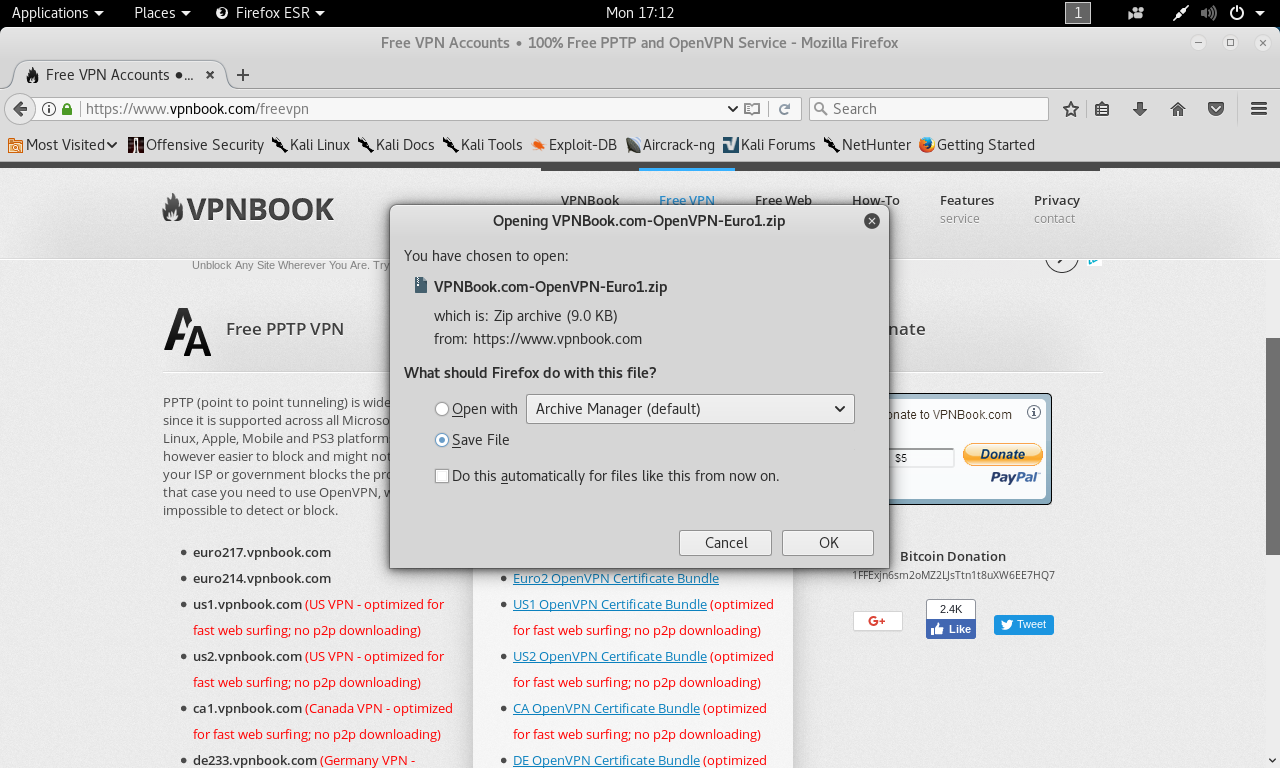Select the Free VPN Accounts browser tab
This screenshot has height=768, width=1280.
click(119, 75)
